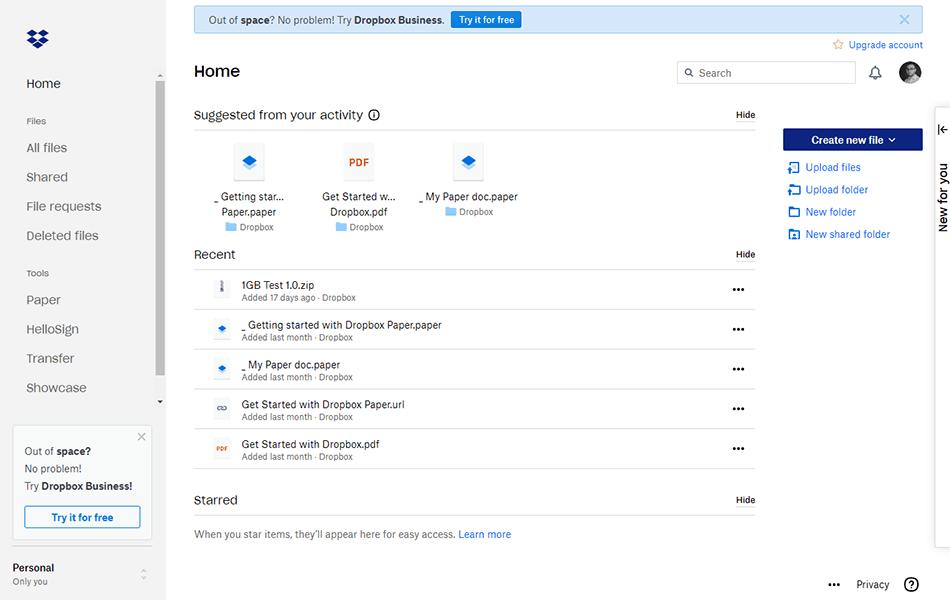The width and height of the screenshot is (950, 600).
Task: Open the 1GB Test 1.0.zip file name
Action: (277, 285)
